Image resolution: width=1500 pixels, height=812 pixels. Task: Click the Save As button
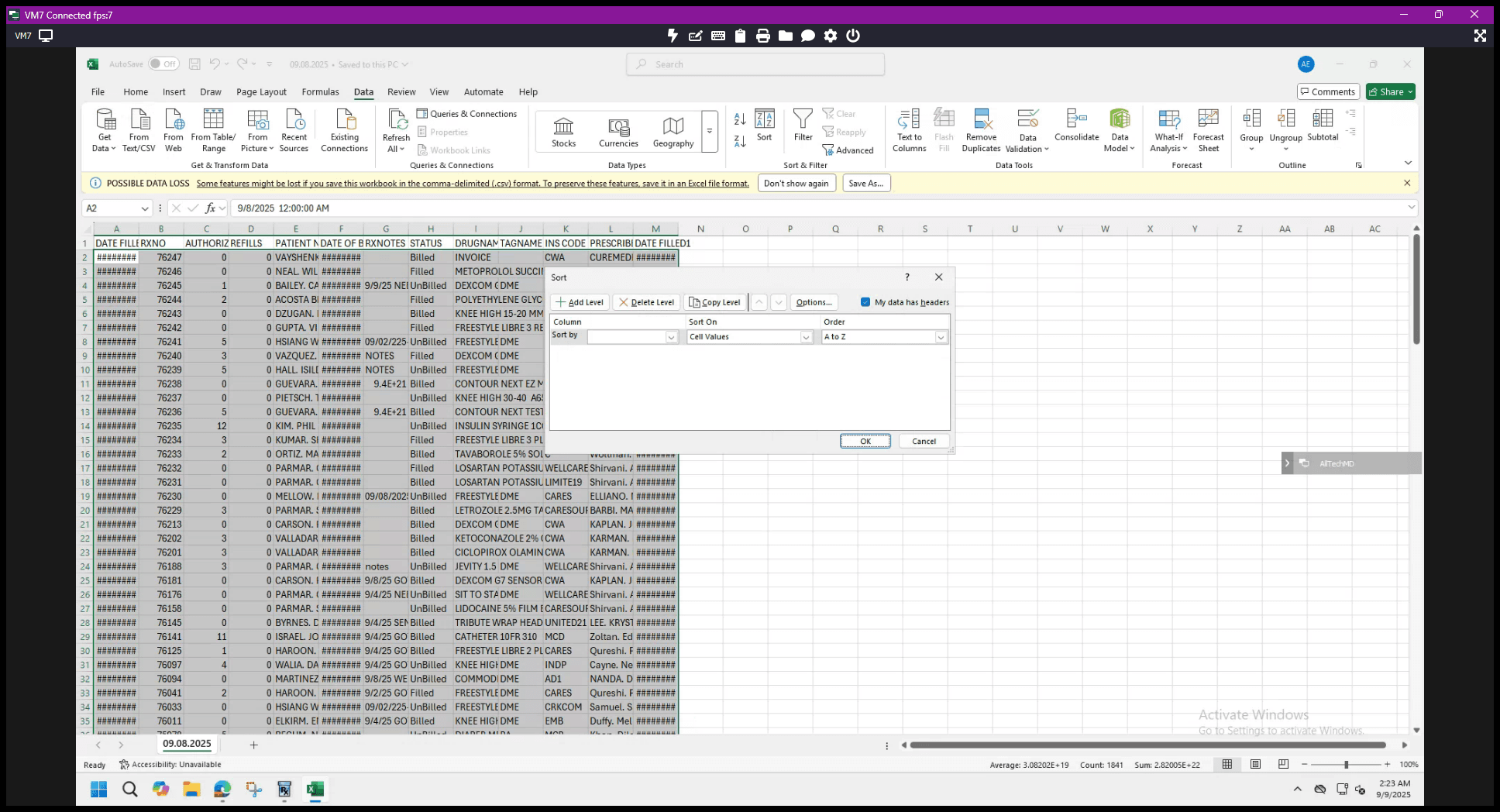865,184
